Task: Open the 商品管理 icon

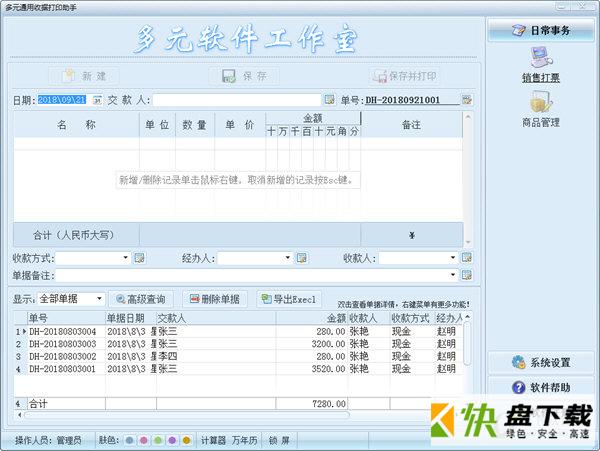Action: [541, 109]
